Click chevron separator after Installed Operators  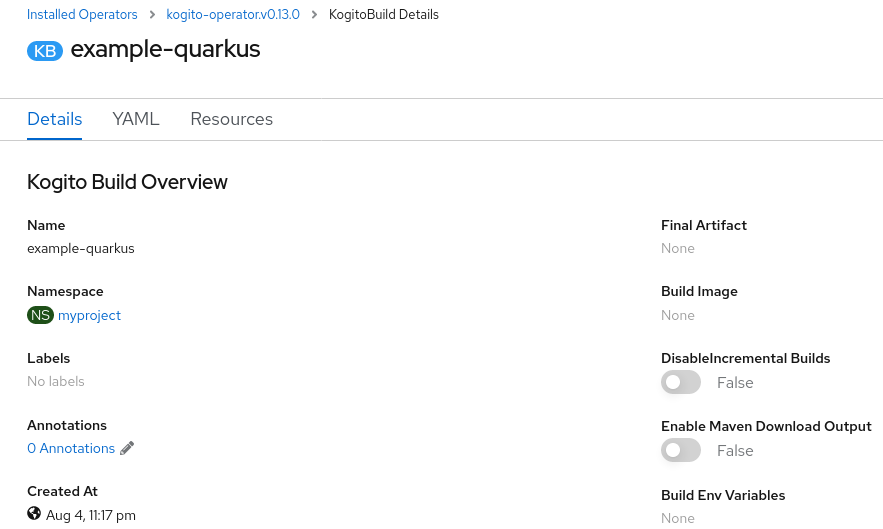[152, 15]
